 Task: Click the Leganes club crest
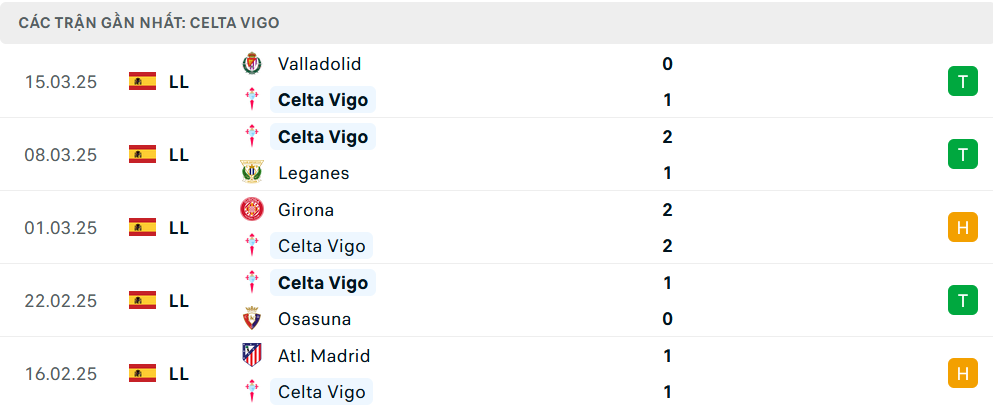point(252,173)
